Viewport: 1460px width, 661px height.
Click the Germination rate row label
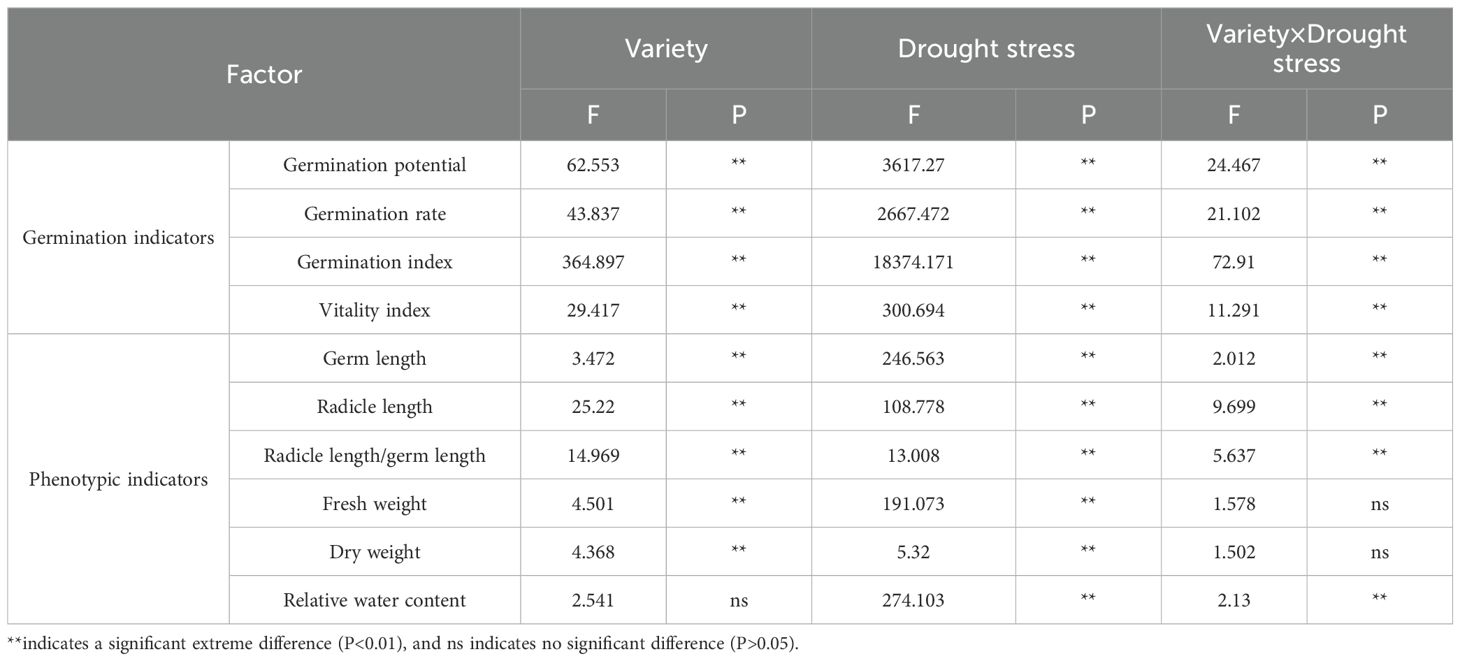coord(374,214)
